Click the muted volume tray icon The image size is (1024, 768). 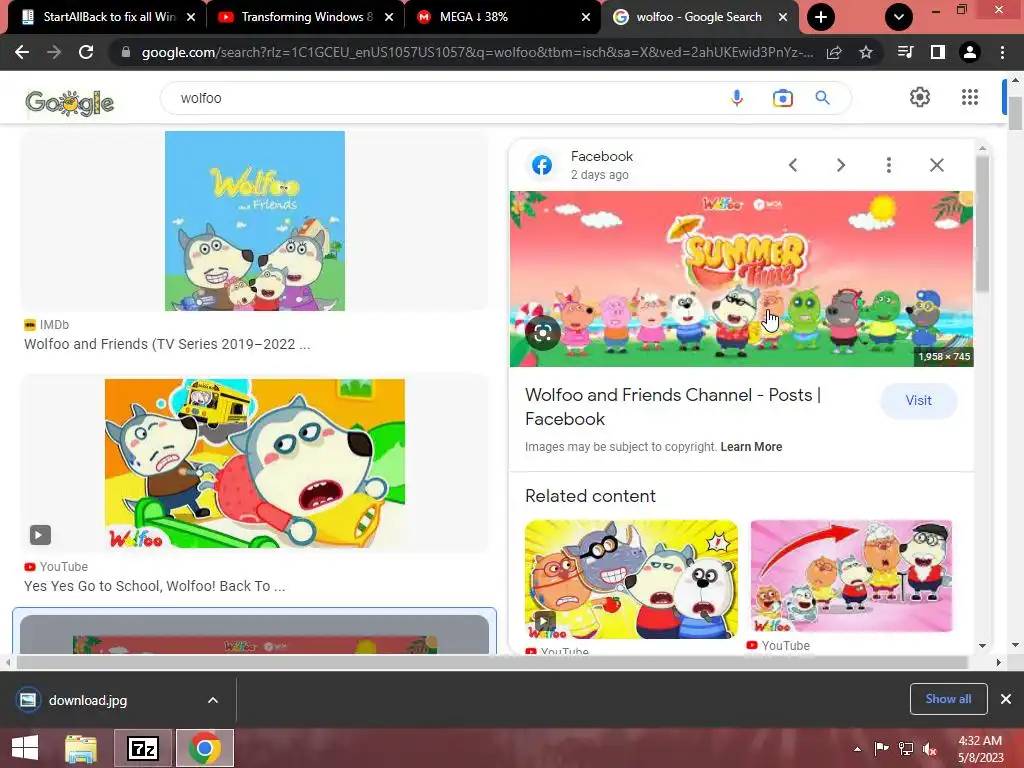point(929,749)
